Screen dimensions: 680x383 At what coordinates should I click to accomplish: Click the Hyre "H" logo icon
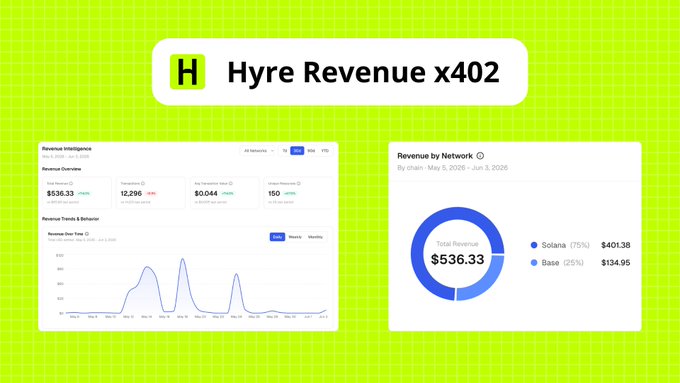pos(187,72)
